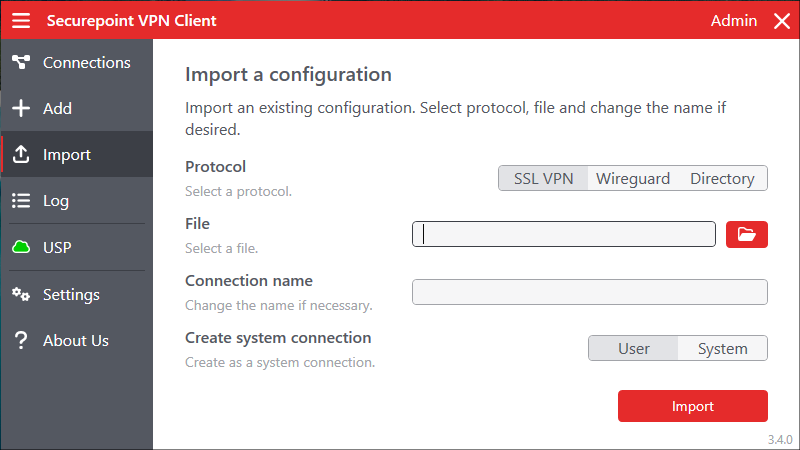This screenshot has height=450, width=800.
Task: Click the Import a configuration heading
Action: tap(288, 74)
